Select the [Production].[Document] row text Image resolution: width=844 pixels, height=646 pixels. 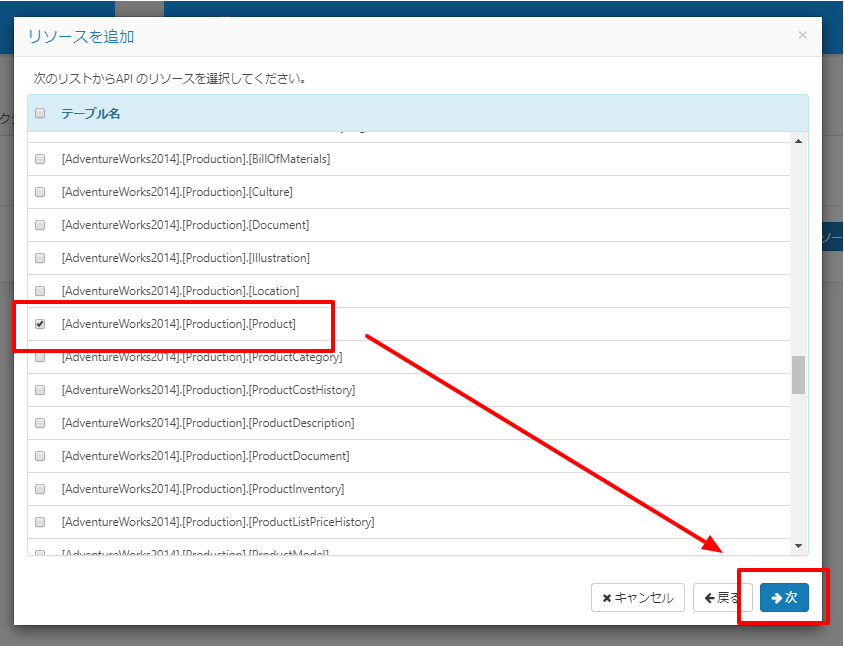185,225
